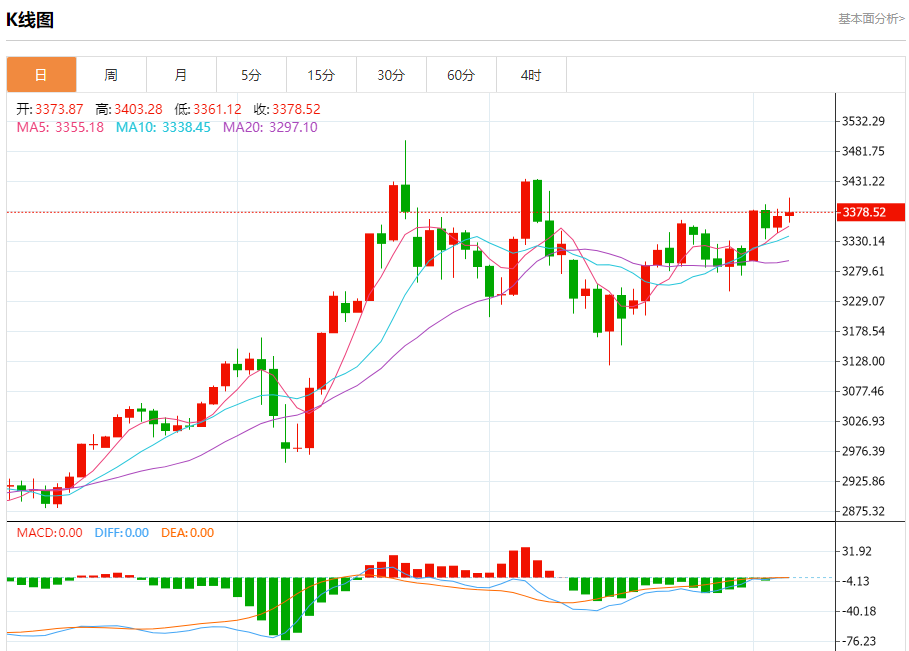Click the MA20: 3297.10 indicator label
909x651 pixels.
(270, 127)
